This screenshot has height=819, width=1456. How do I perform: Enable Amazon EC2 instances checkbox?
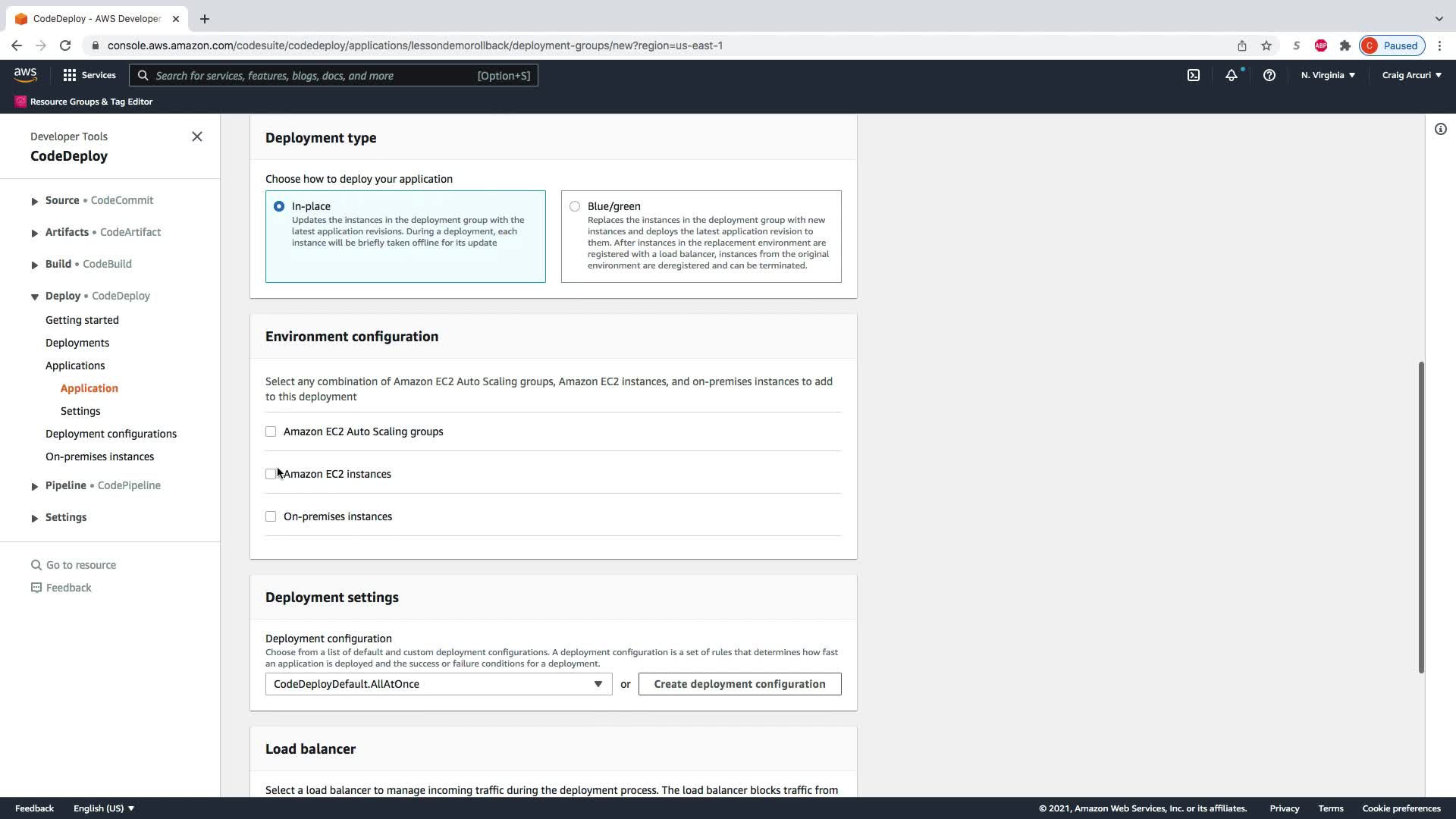pyautogui.click(x=271, y=474)
